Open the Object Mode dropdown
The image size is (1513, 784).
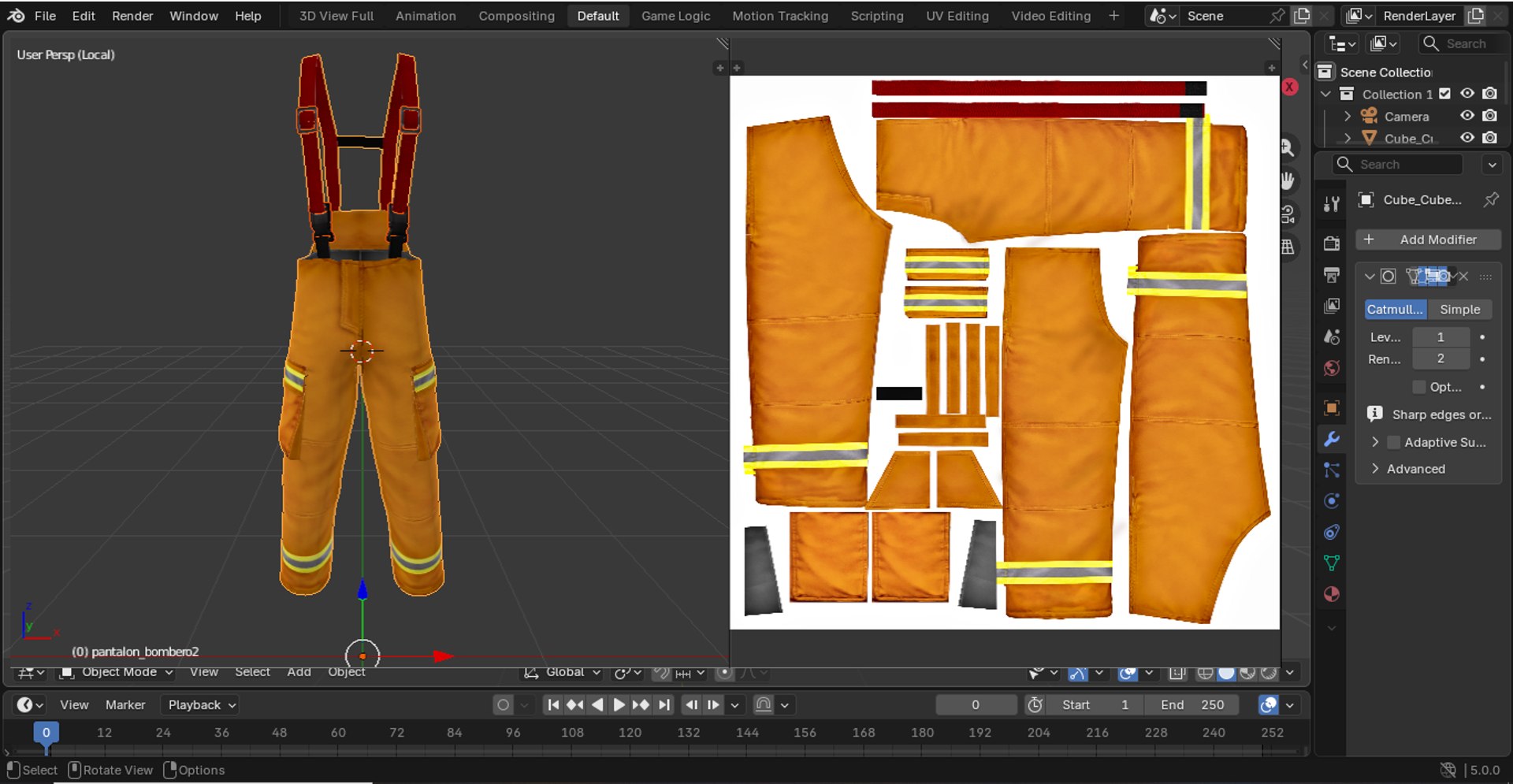click(117, 672)
